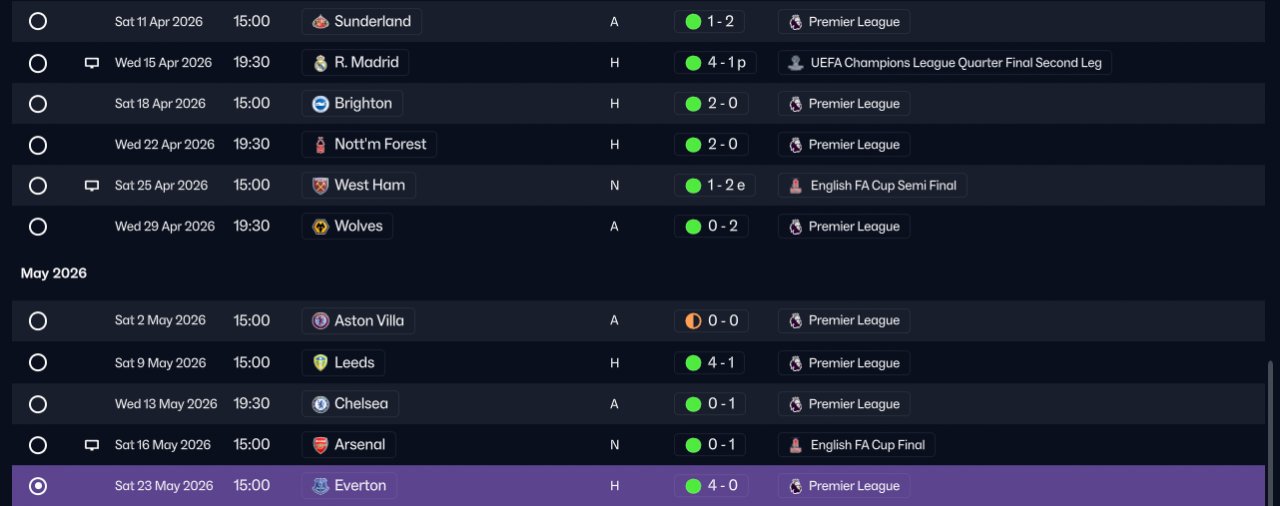This screenshot has height=506, width=1280.
Task: Click the orange draw indicator on Aston Villa result
Action: tap(693, 321)
